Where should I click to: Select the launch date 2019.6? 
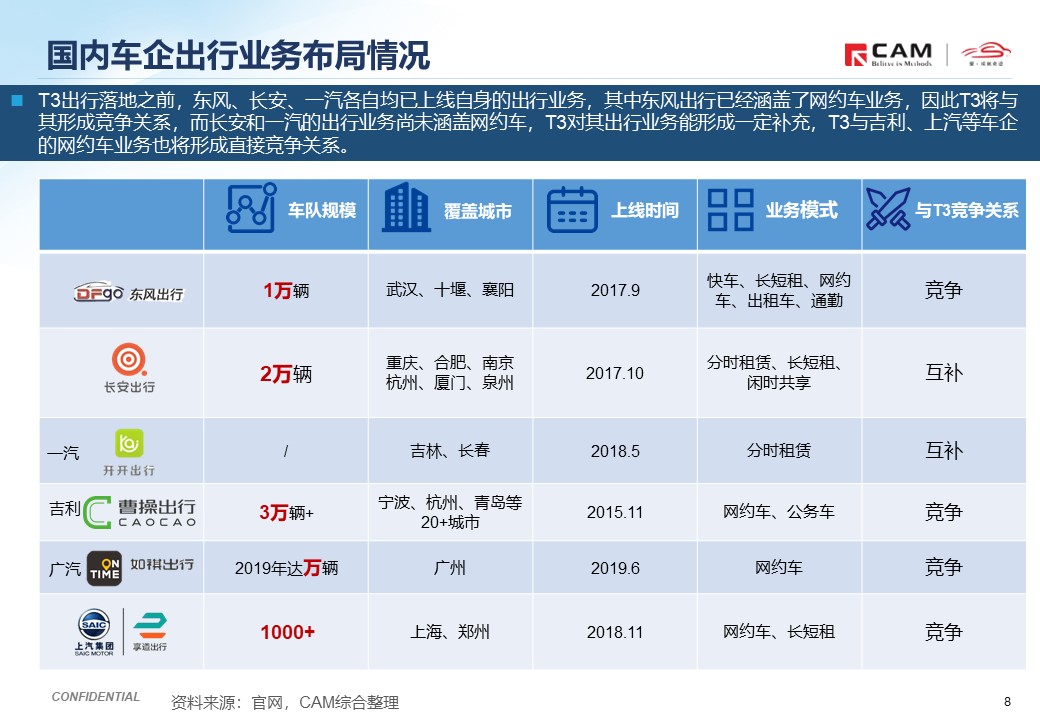pyautogui.click(x=616, y=568)
